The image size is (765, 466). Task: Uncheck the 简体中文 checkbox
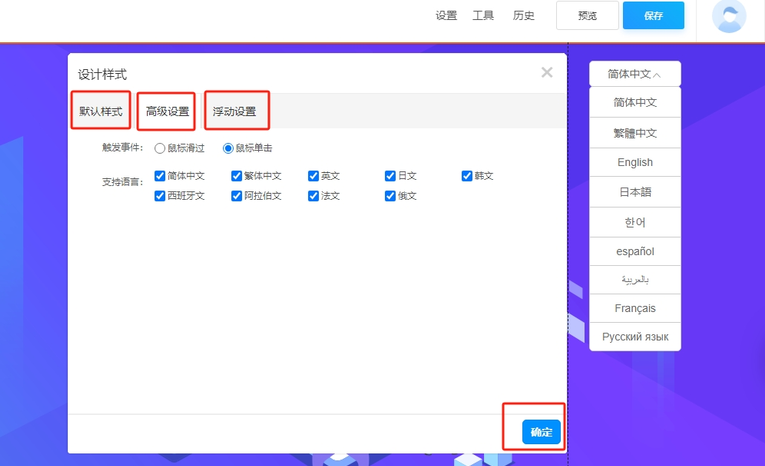pos(160,176)
